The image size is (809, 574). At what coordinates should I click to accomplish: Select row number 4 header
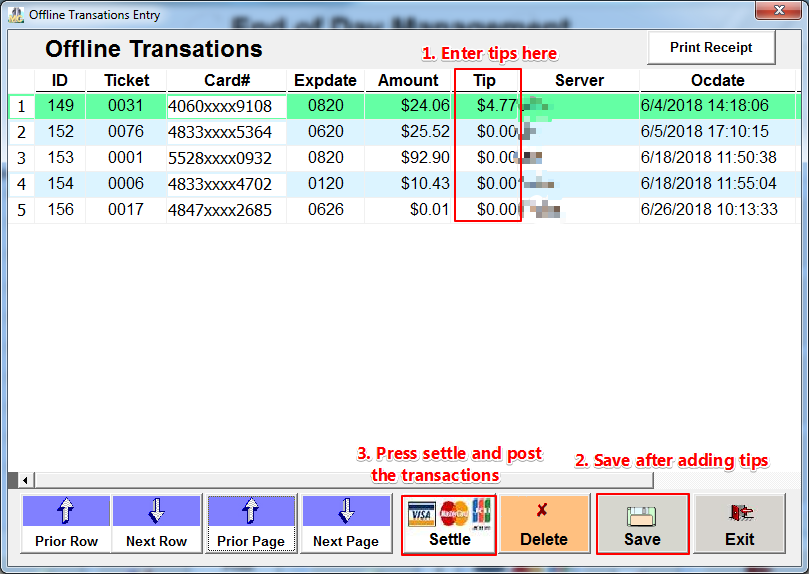pos(21,184)
